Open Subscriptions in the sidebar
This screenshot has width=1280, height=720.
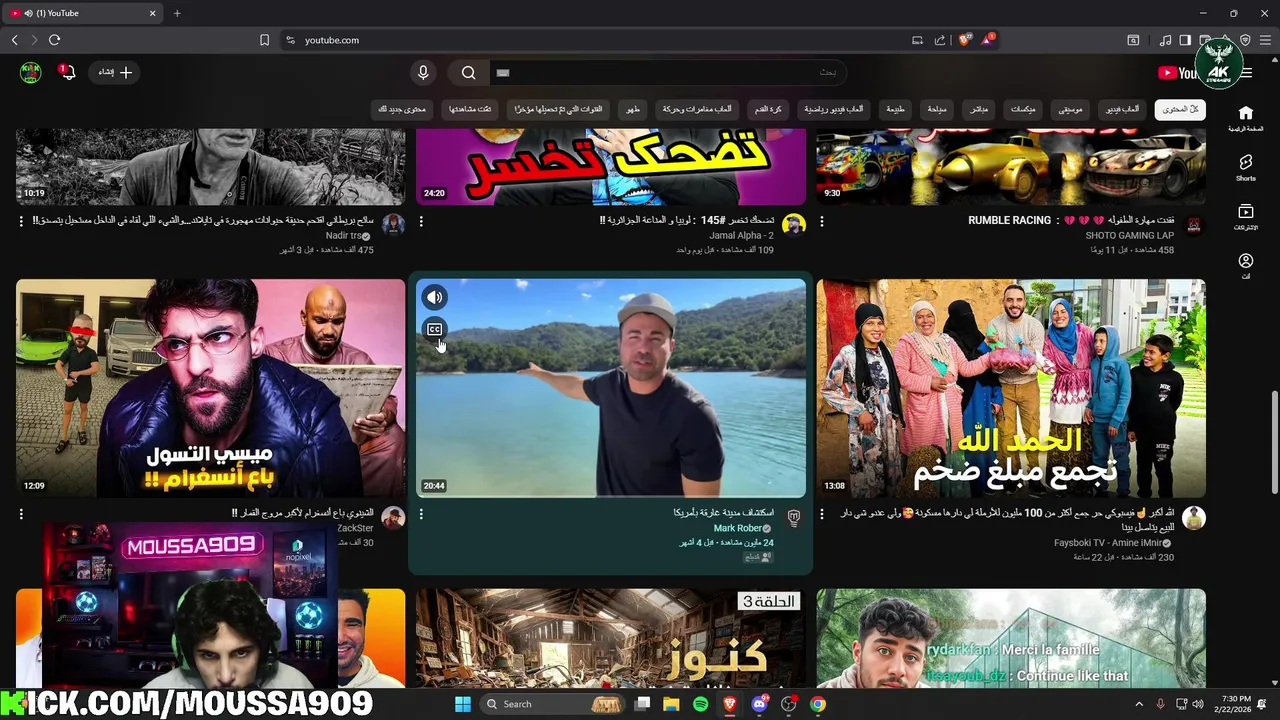pos(1245,217)
